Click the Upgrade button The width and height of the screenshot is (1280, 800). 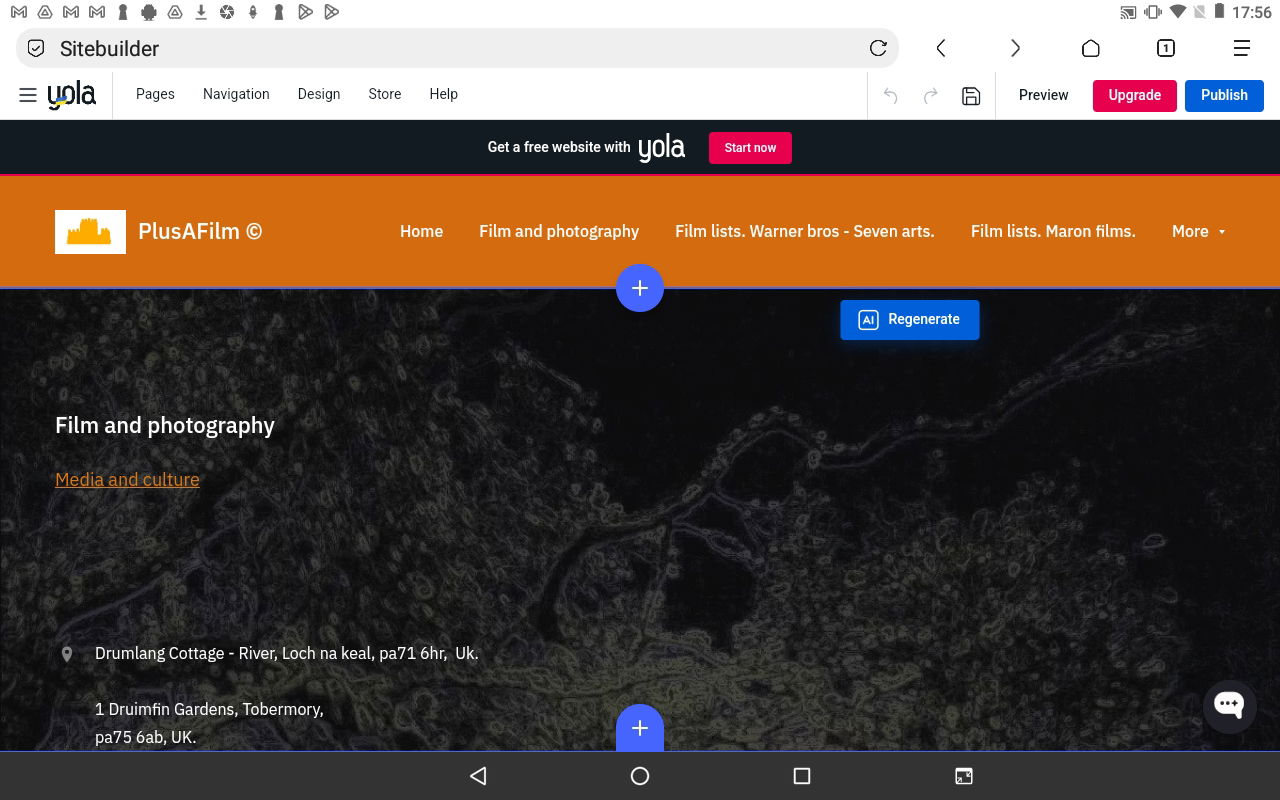[x=1135, y=95]
